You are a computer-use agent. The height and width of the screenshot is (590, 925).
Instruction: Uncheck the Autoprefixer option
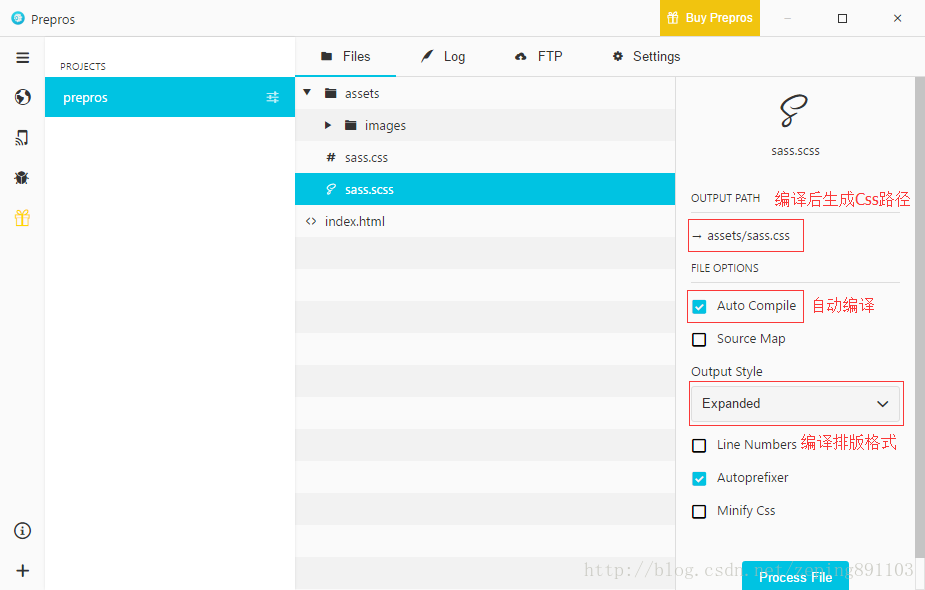point(699,478)
